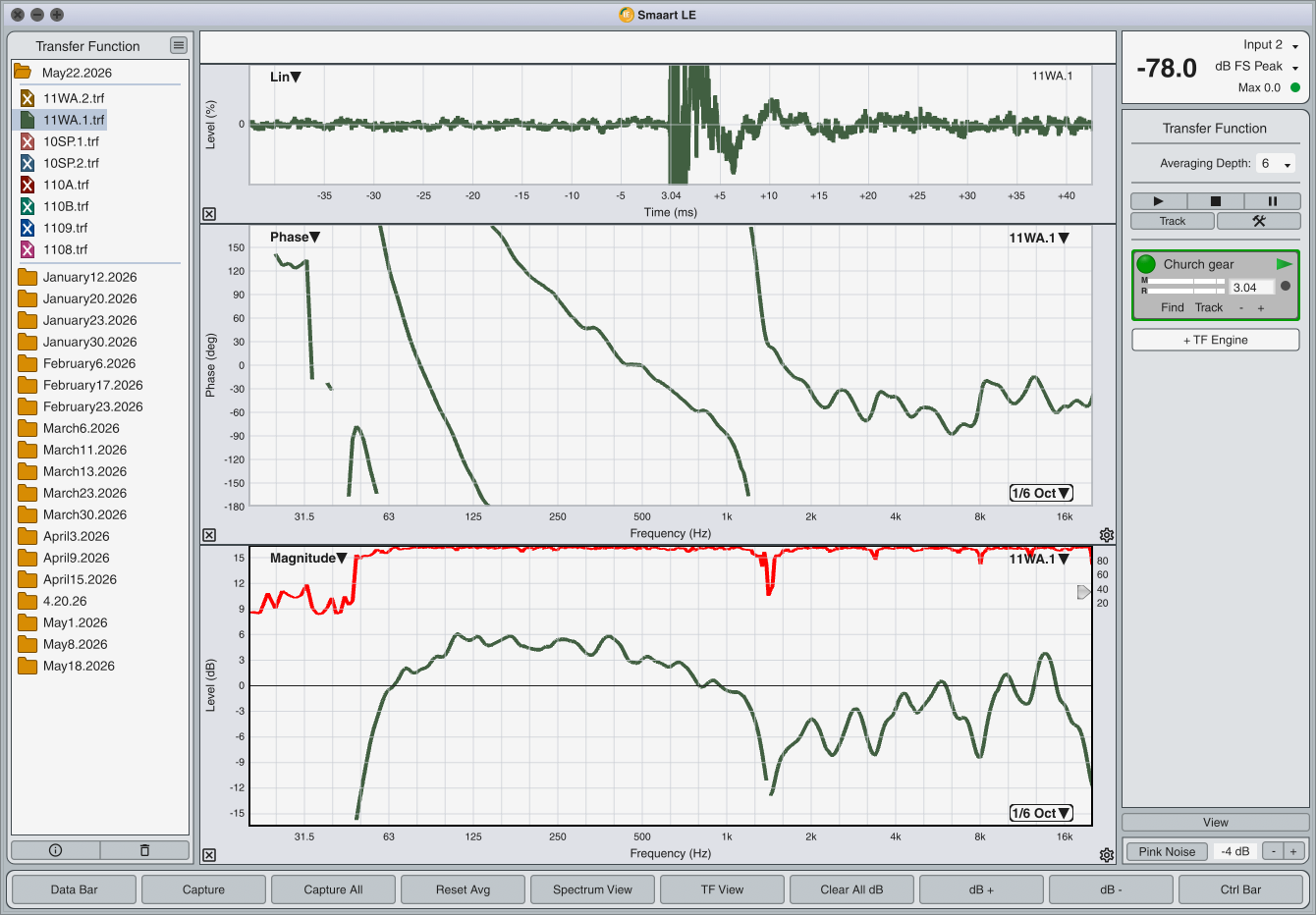Viewport: 1316px width, 915px height.
Task: Toggle the Church gear green active indicator
Action: pos(1146,264)
